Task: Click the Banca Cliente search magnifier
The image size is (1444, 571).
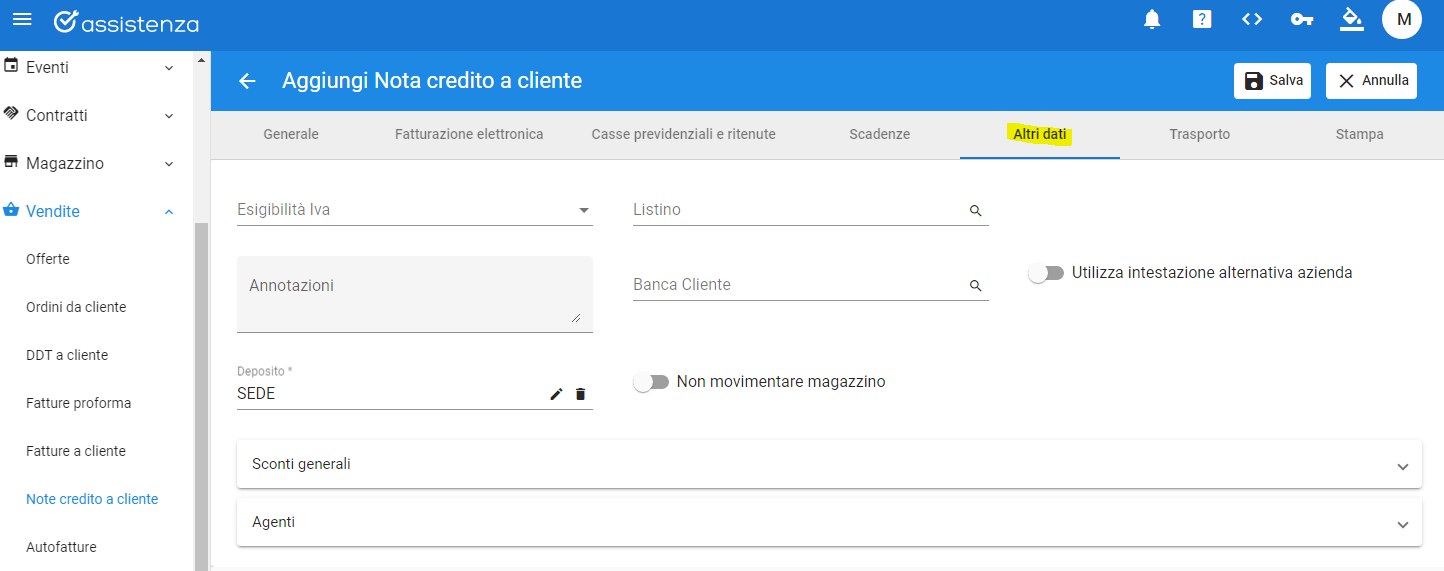Action: (976, 286)
